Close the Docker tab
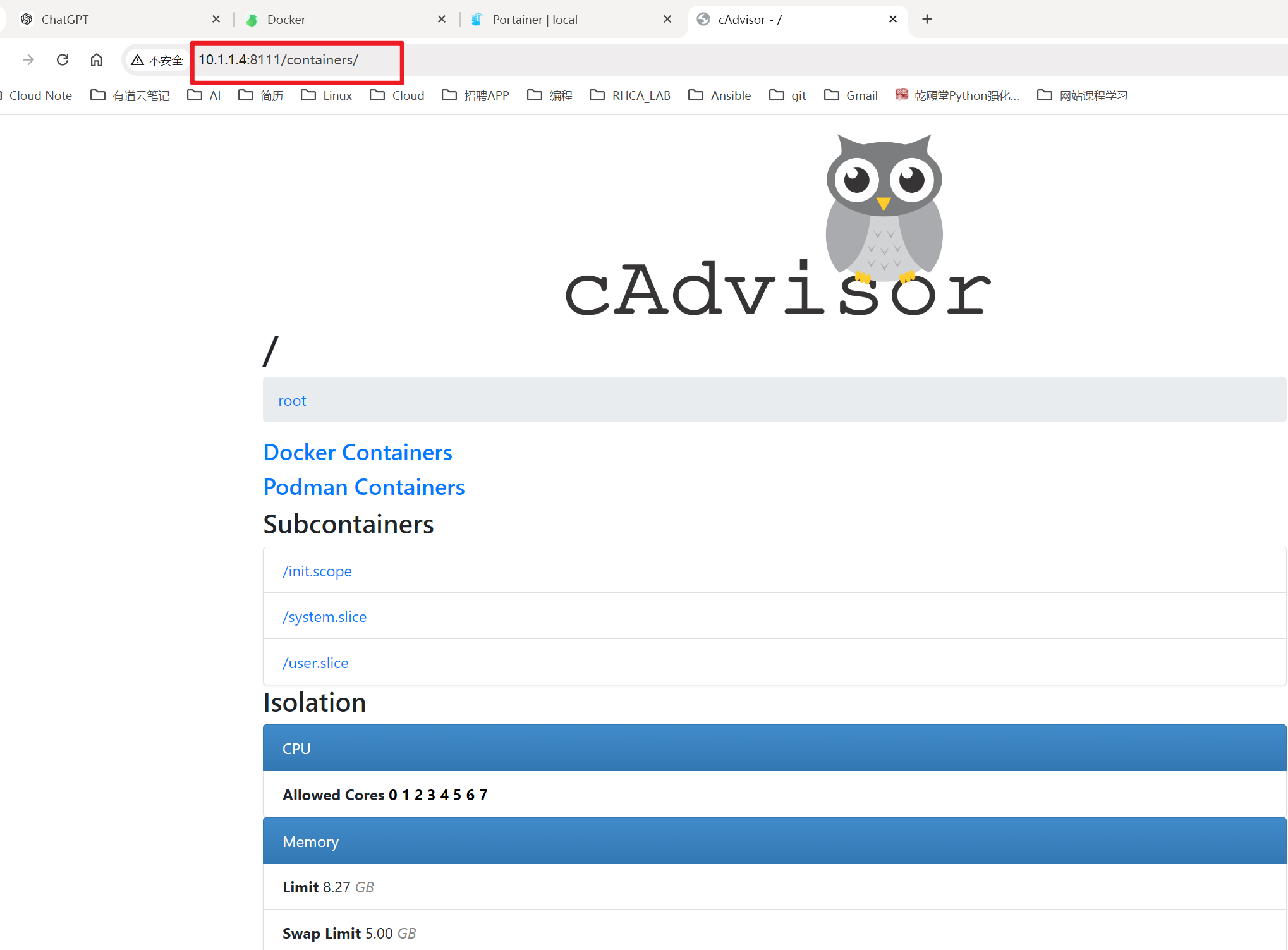 pyautogui.click(x=442, y=20)
